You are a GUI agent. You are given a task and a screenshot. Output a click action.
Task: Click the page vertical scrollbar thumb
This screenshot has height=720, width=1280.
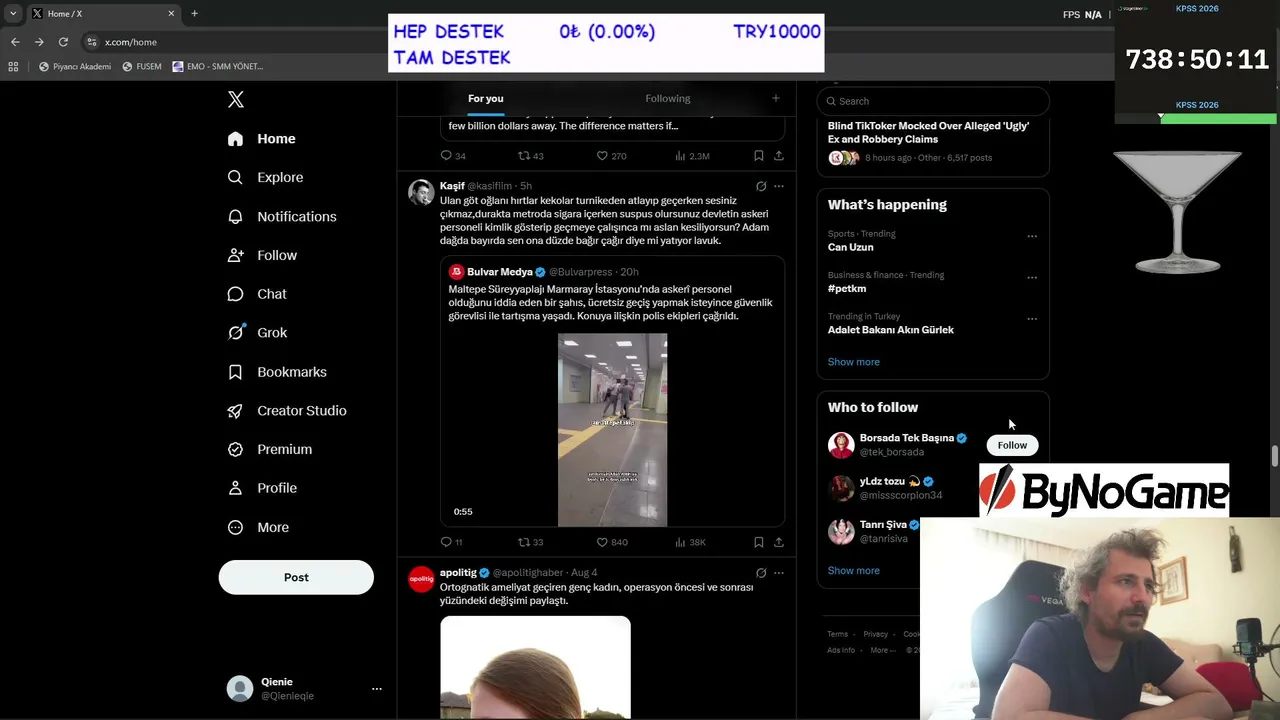click(1274, 456)
